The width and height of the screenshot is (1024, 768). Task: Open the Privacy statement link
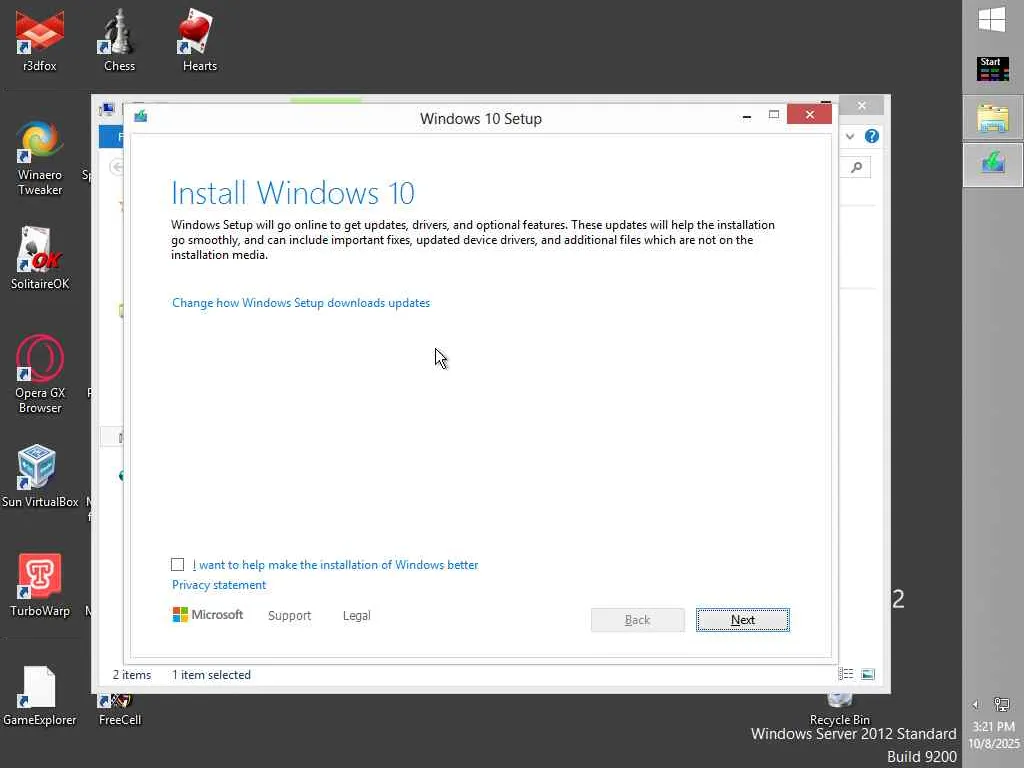pyautogui.click(x=219, y=584)
